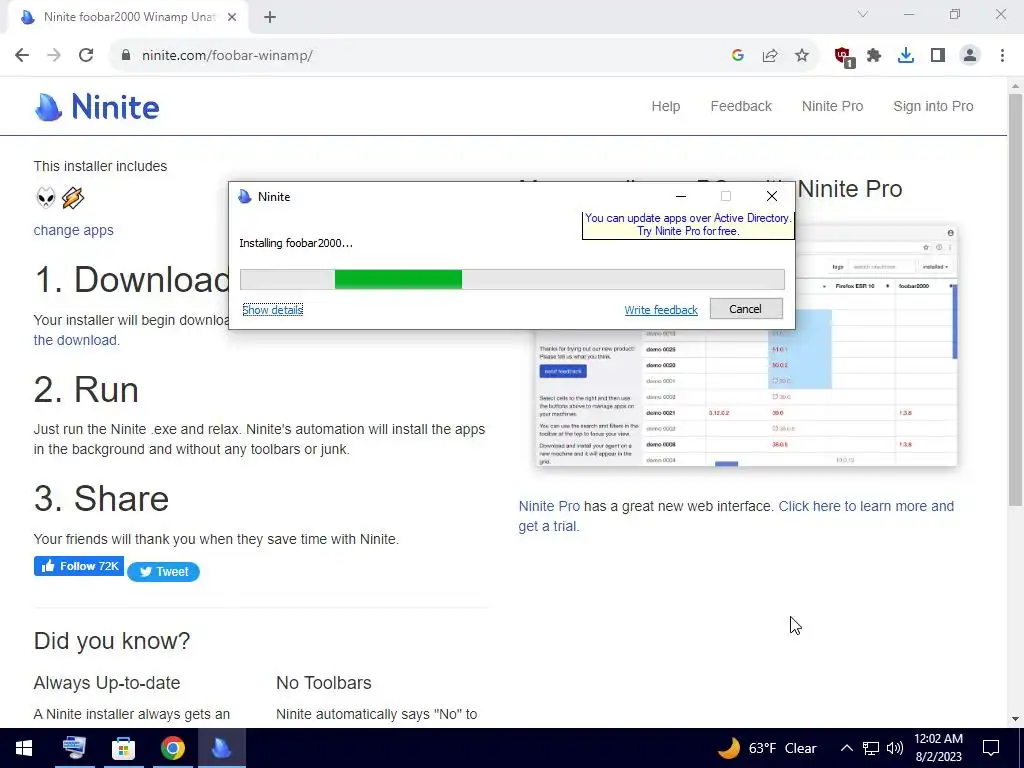1024x768 pixels.
Task: Select the Ninite foobar2000 Winamp browser tab
Action: point(127,17)
